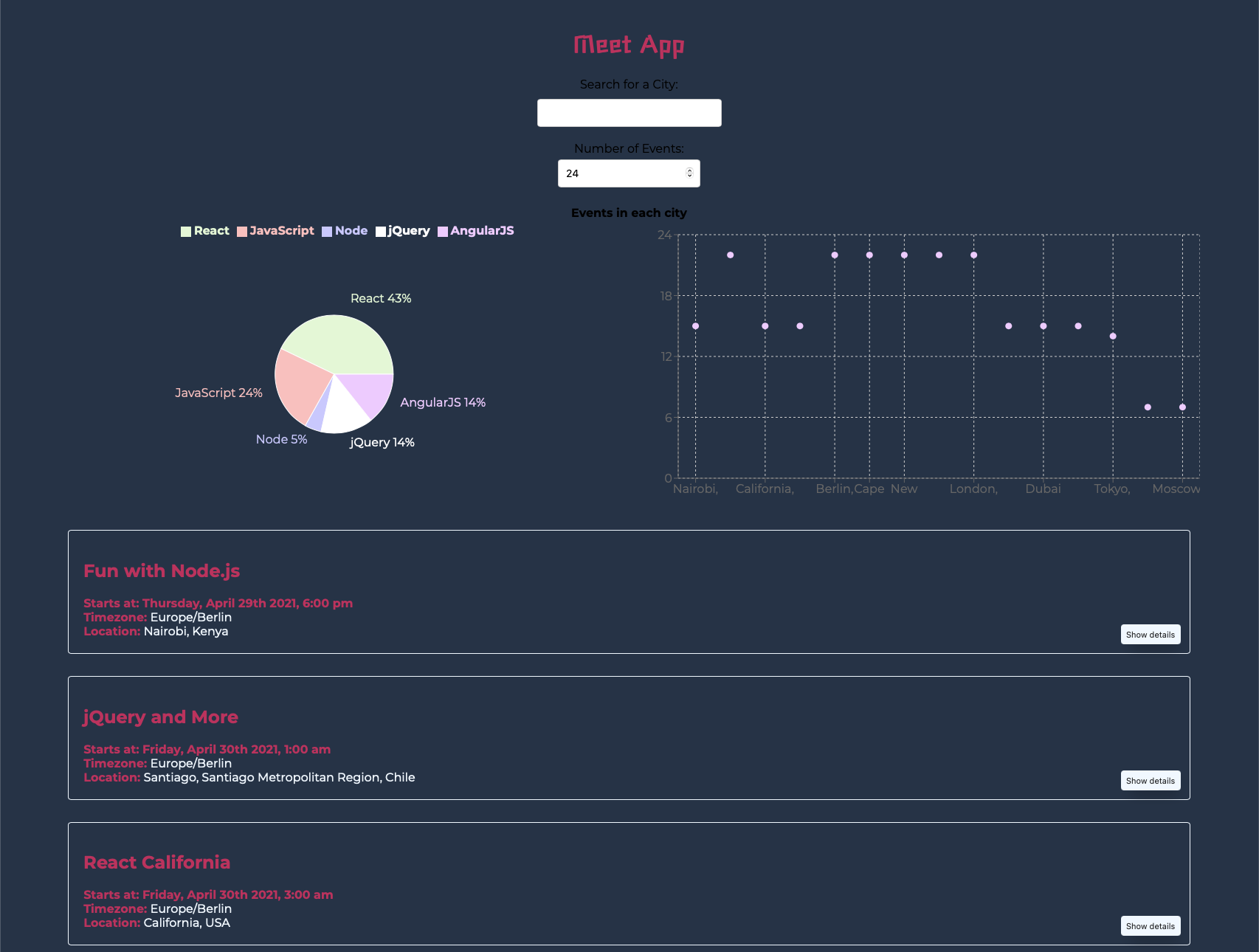This screenshot has width=1259, height=952.
Task: Click the Number of Events field
Action: (x=621, y=173)
